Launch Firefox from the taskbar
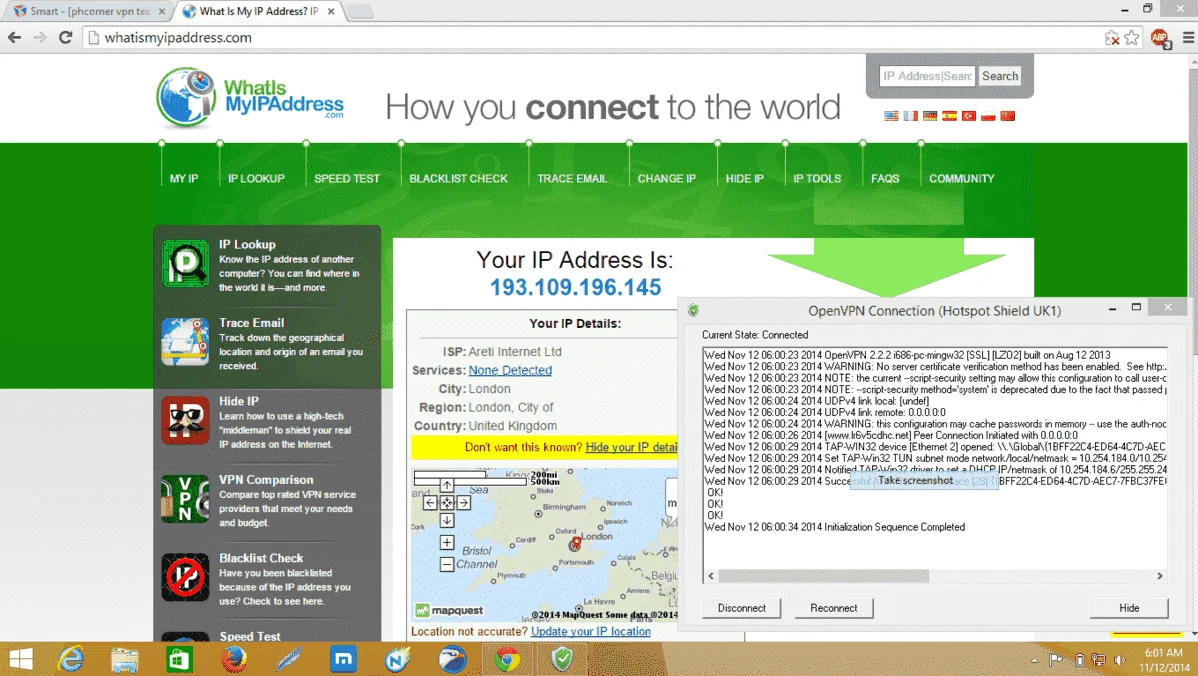 [234, 659]
